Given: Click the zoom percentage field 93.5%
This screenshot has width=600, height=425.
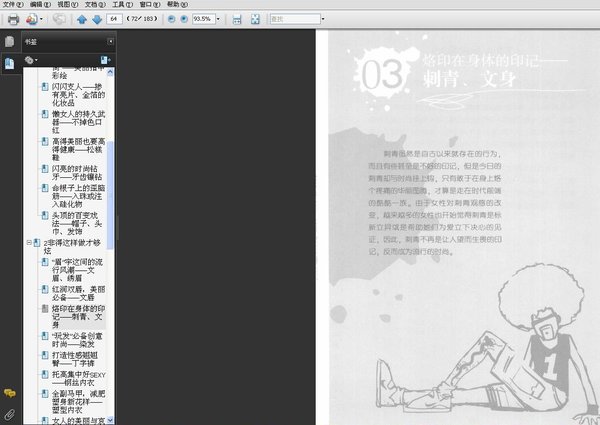Looking at the screenshot, I should (203, 19).
